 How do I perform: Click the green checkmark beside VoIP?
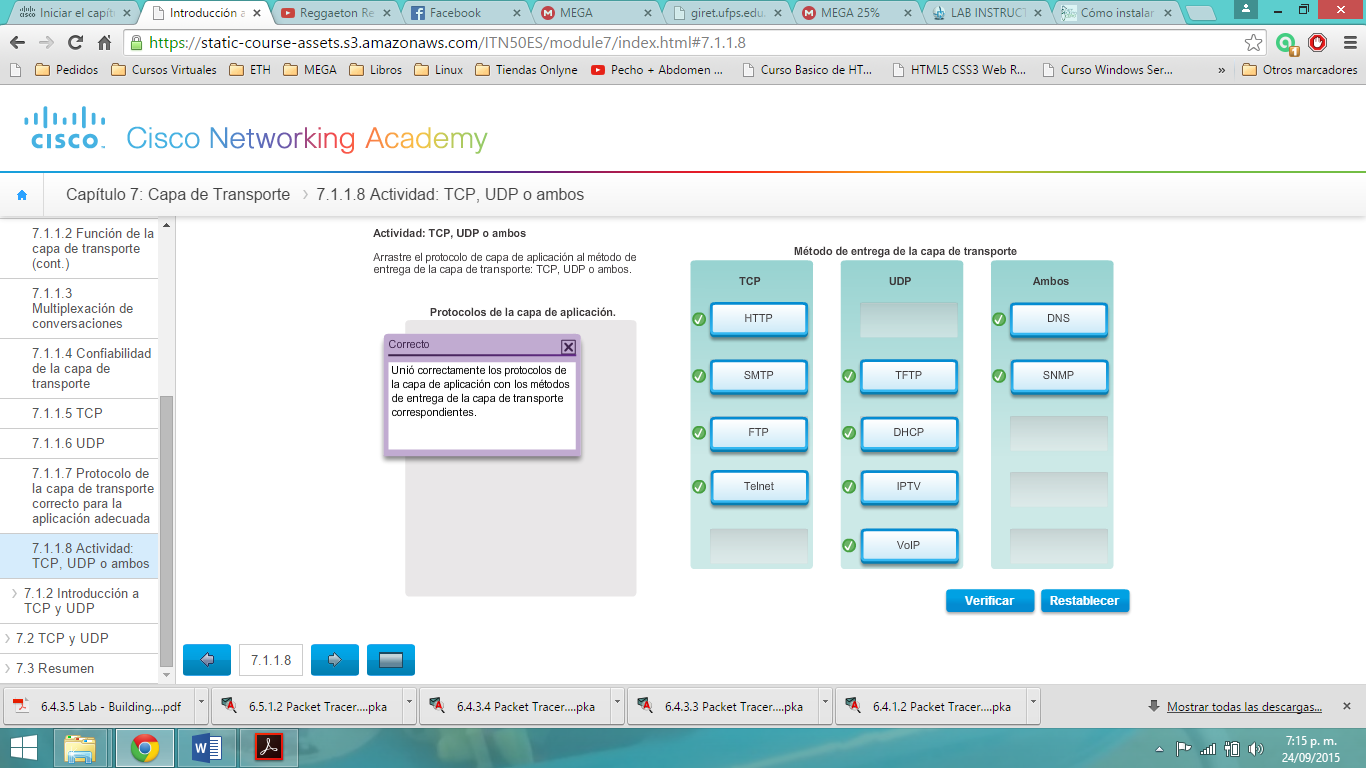coord(849,546)
